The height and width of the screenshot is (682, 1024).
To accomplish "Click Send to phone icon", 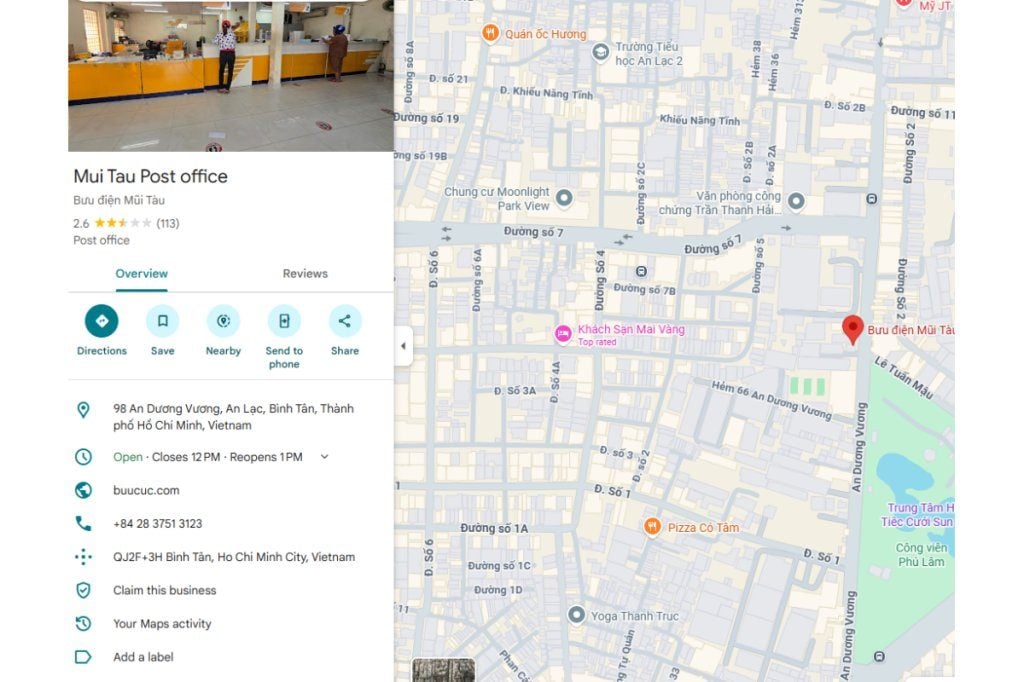I will [284, 321].
